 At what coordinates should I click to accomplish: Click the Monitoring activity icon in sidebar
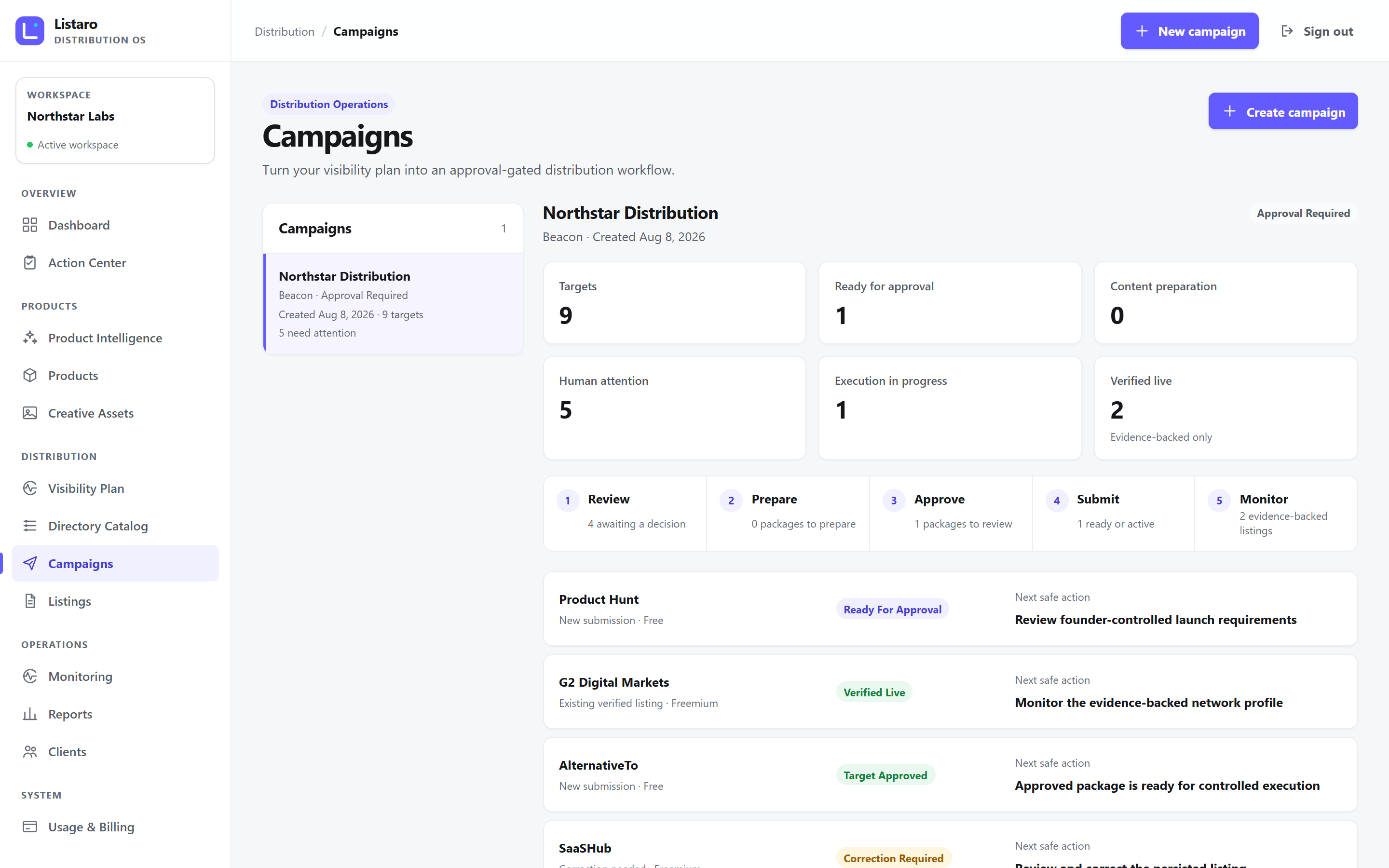[x=30, y=676]
